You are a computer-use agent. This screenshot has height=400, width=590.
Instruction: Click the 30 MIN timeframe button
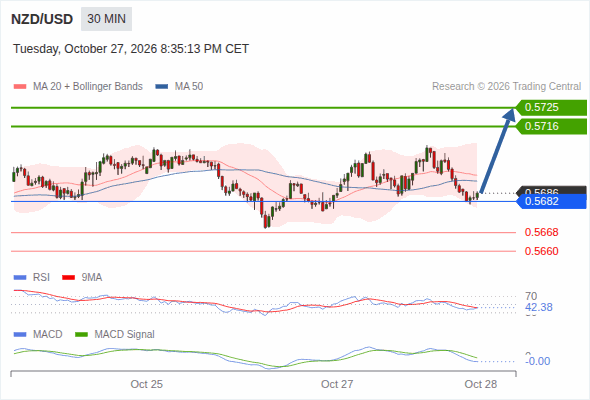pyautogui.click(x=106, y=19)
